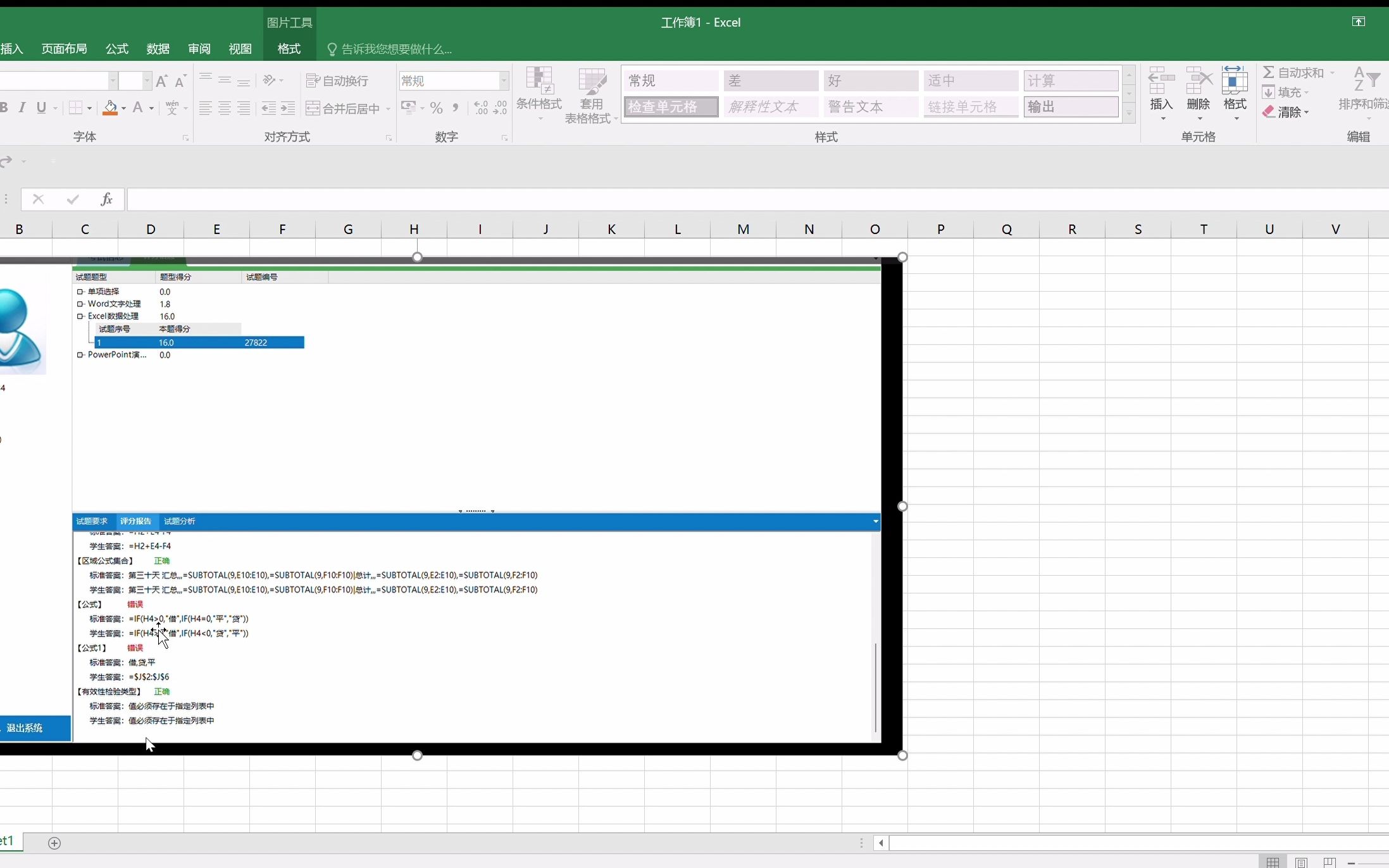Increase font size with large A icon
This screenshot has height=868, width=1389.
(161, 81)
